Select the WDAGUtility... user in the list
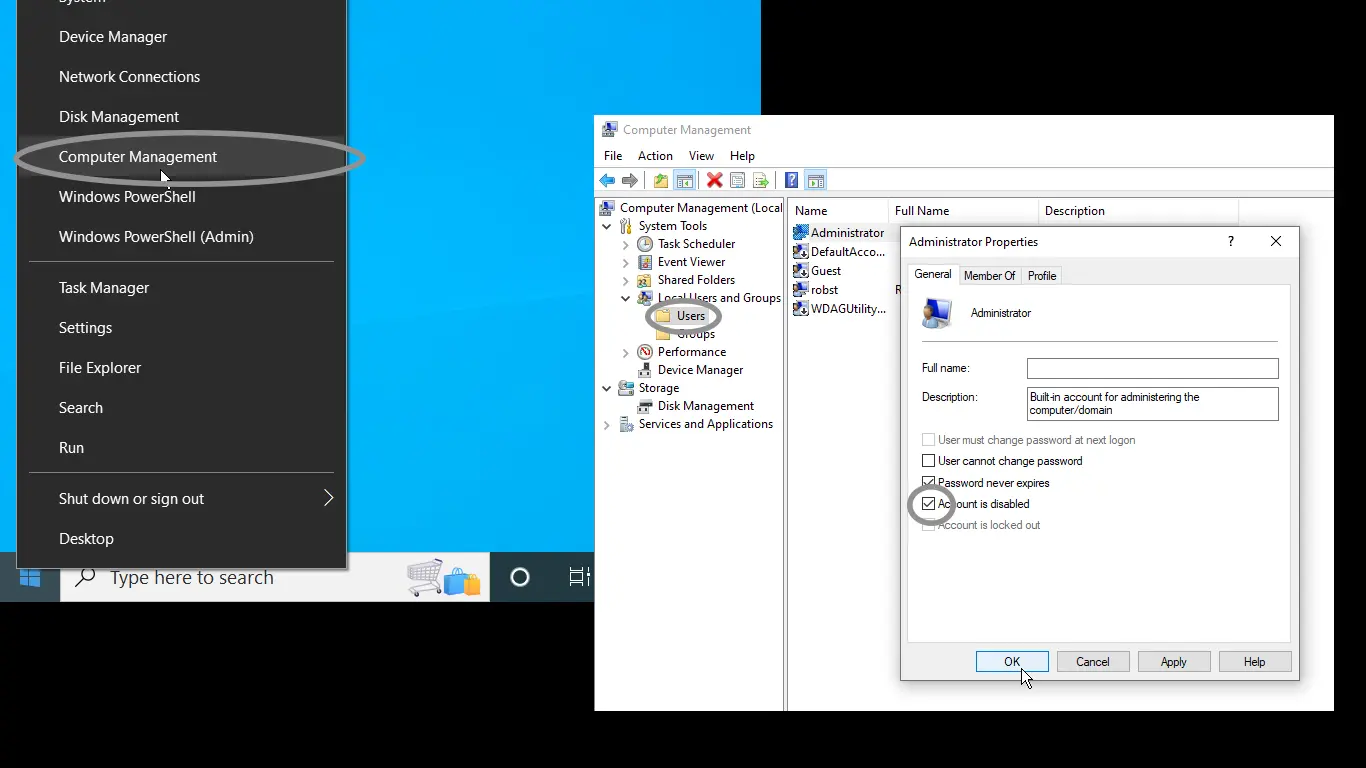Viewport: 1366px width, 768px height. 838,309
